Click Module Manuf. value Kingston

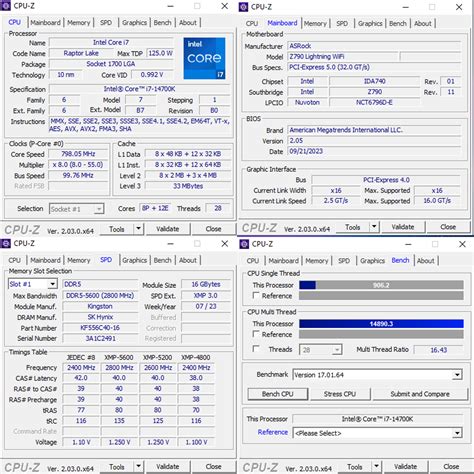100,306
